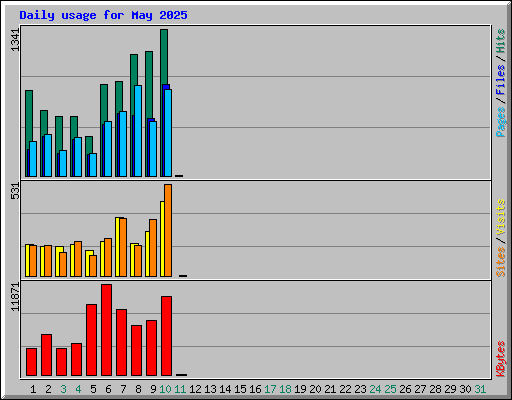
Task: Click green weekend day label 4
Action: [78, 389]
